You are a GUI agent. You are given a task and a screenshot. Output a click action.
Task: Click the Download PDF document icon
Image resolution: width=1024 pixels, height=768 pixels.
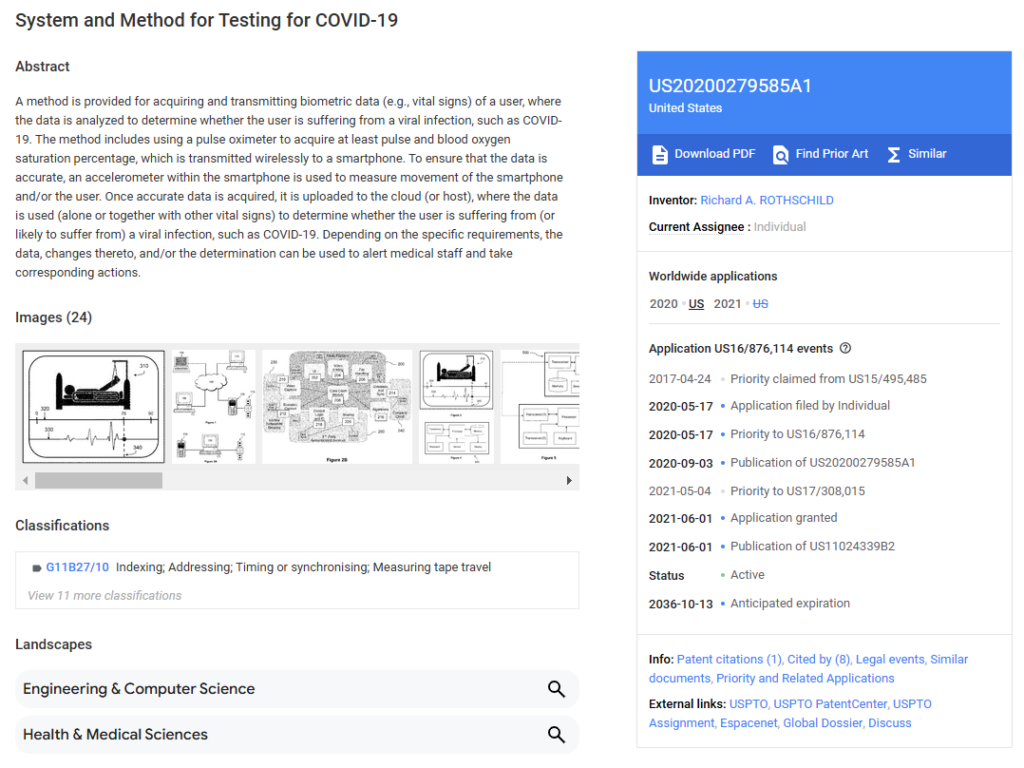coord(660,154)
